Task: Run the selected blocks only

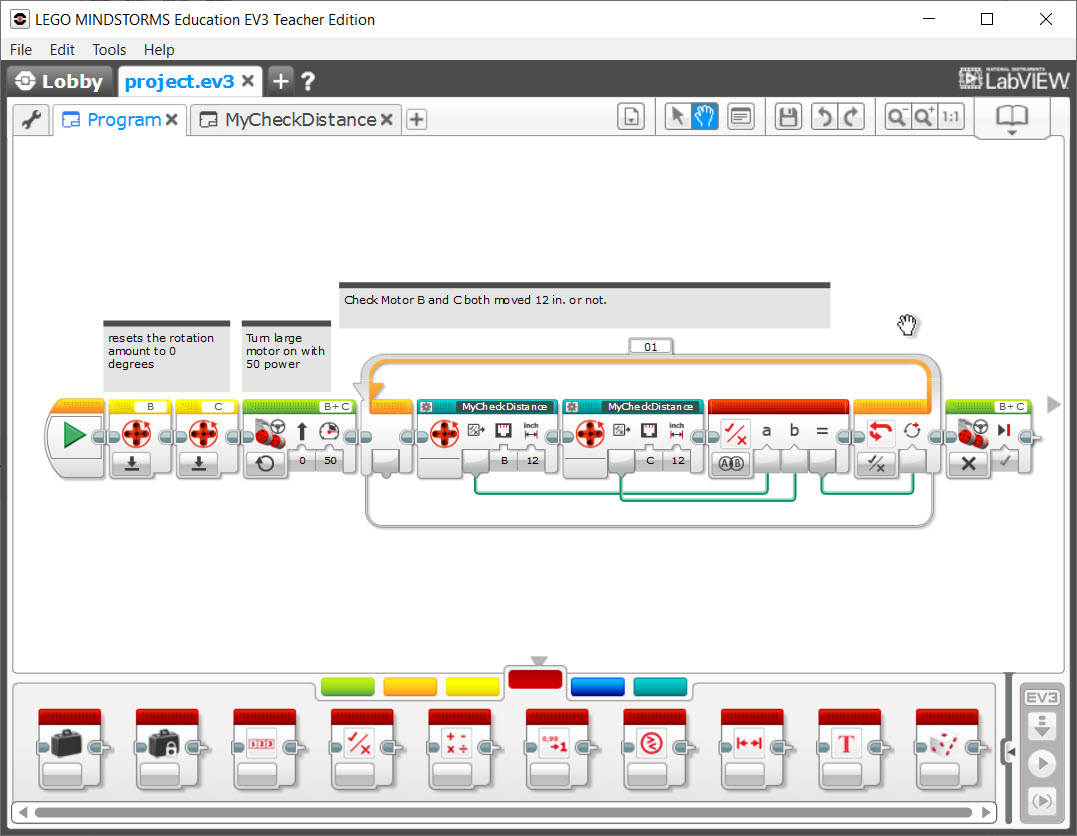Action: coord(1041,800)
